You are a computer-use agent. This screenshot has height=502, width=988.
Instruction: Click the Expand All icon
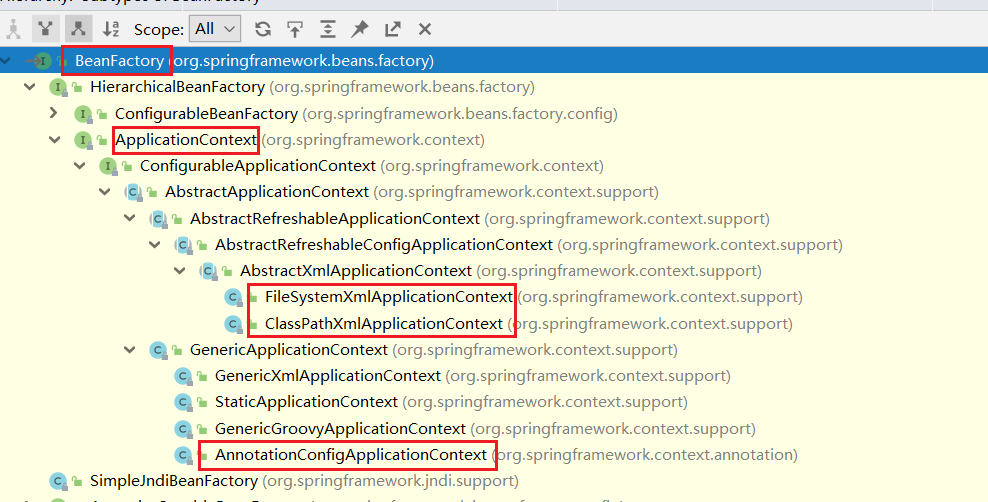point(328,29)
